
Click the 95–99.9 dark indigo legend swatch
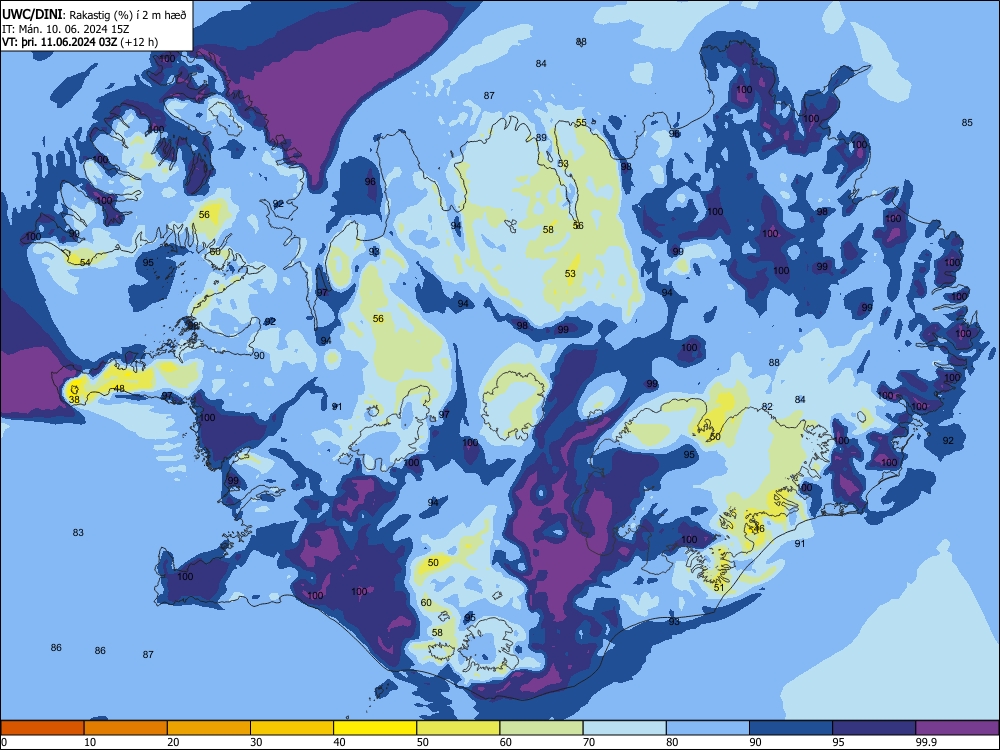pyautogui.click(x=874, y=728)
